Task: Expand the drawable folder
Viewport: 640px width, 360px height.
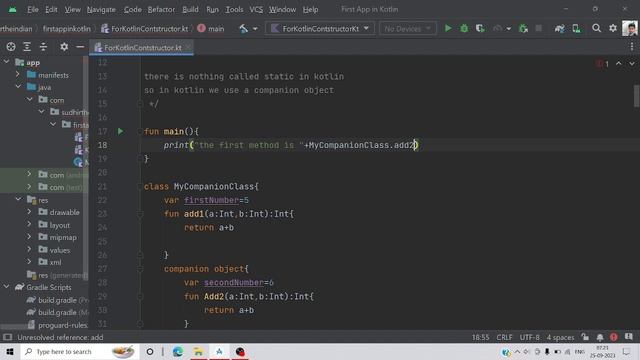Action: [x=29, y=212]
